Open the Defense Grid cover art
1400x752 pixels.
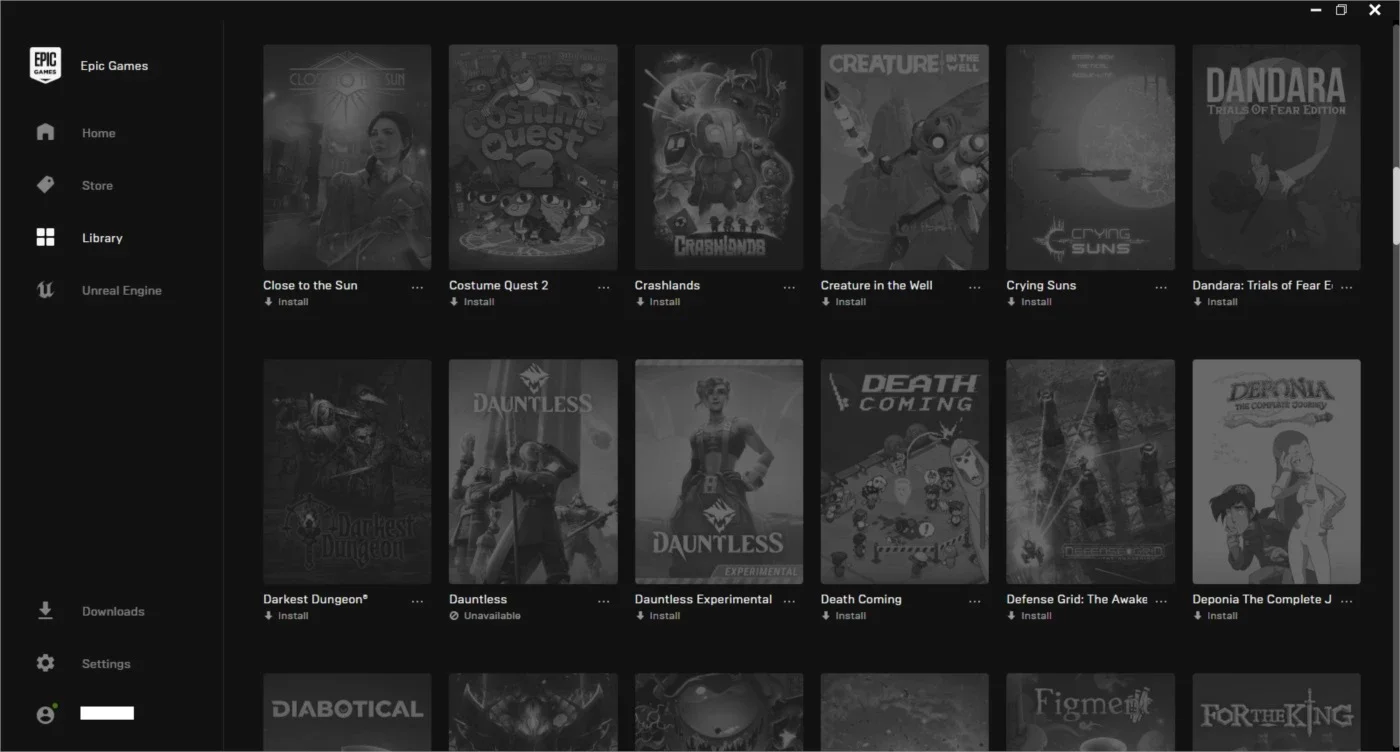click(x=1091, y=472)
